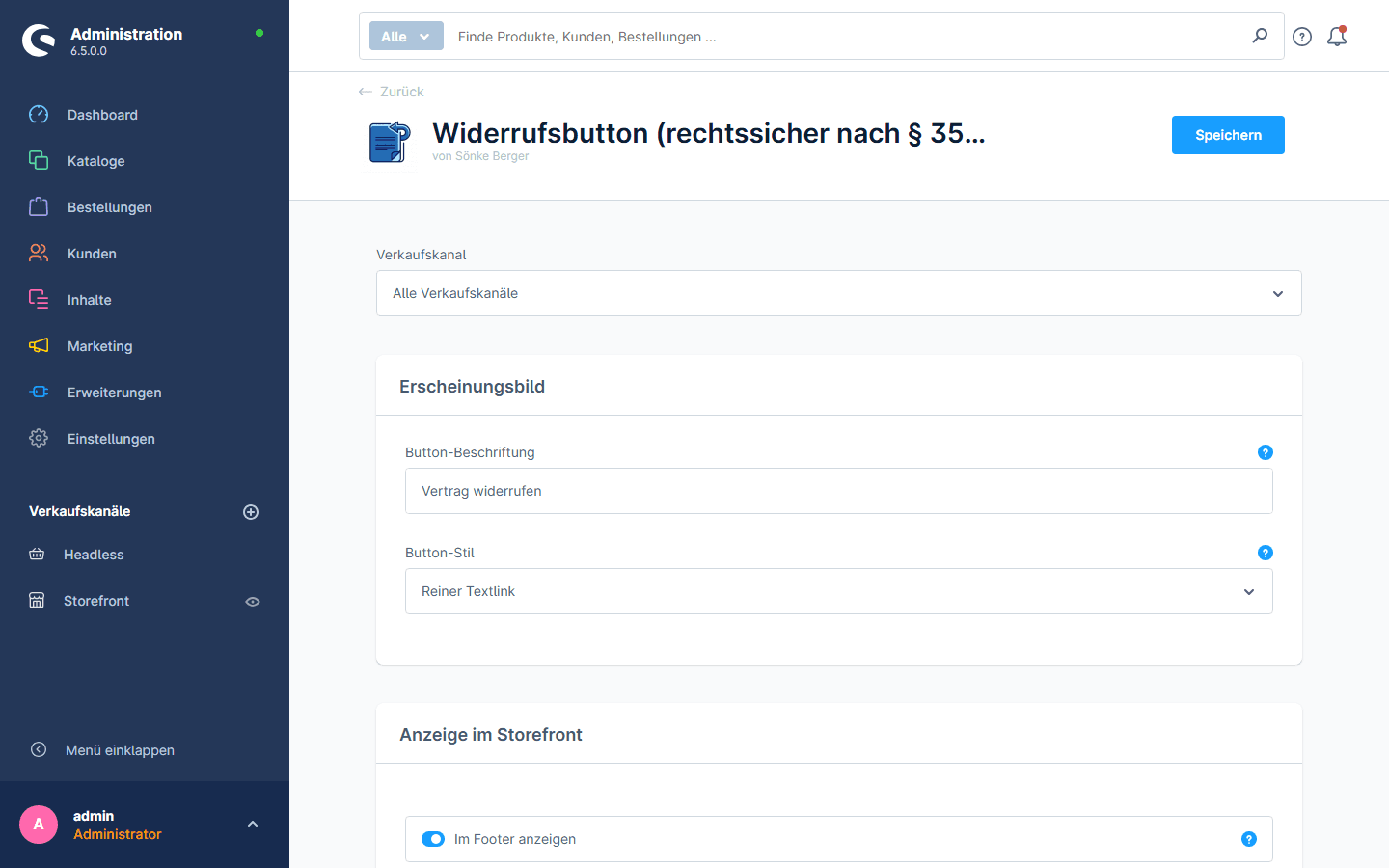Click the Einstellungen gear icon
This screenshot has height=868, width=1389.
click(39, 439)
